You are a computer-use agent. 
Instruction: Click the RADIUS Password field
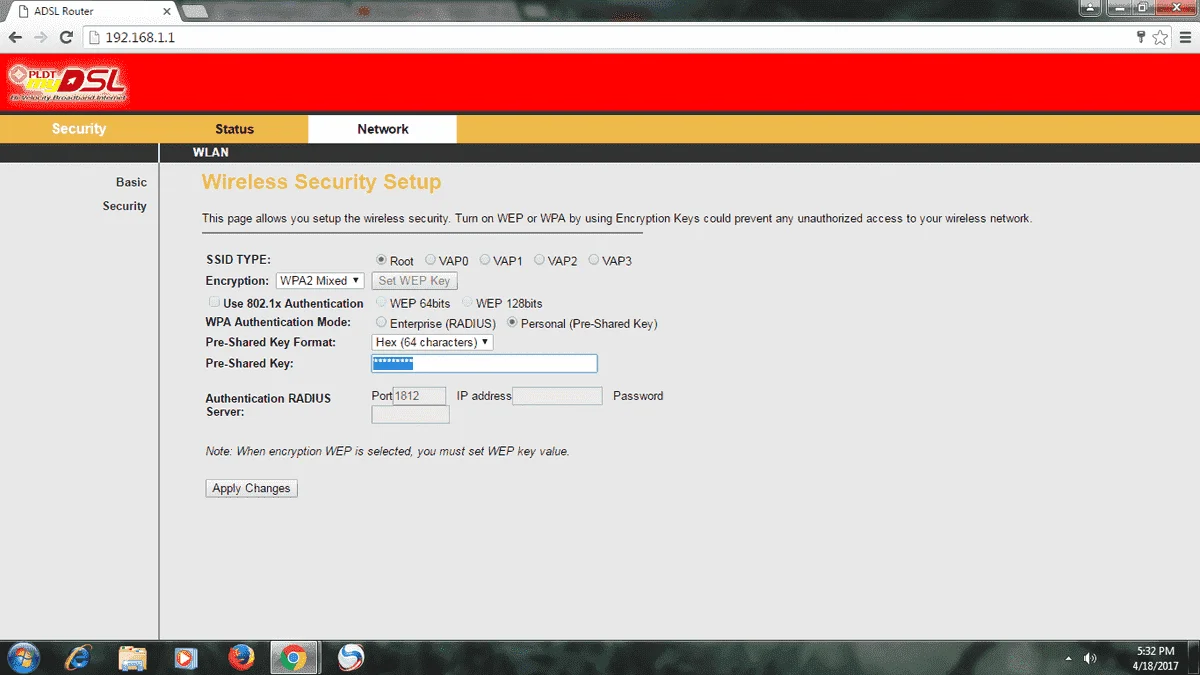coord(410,414)
